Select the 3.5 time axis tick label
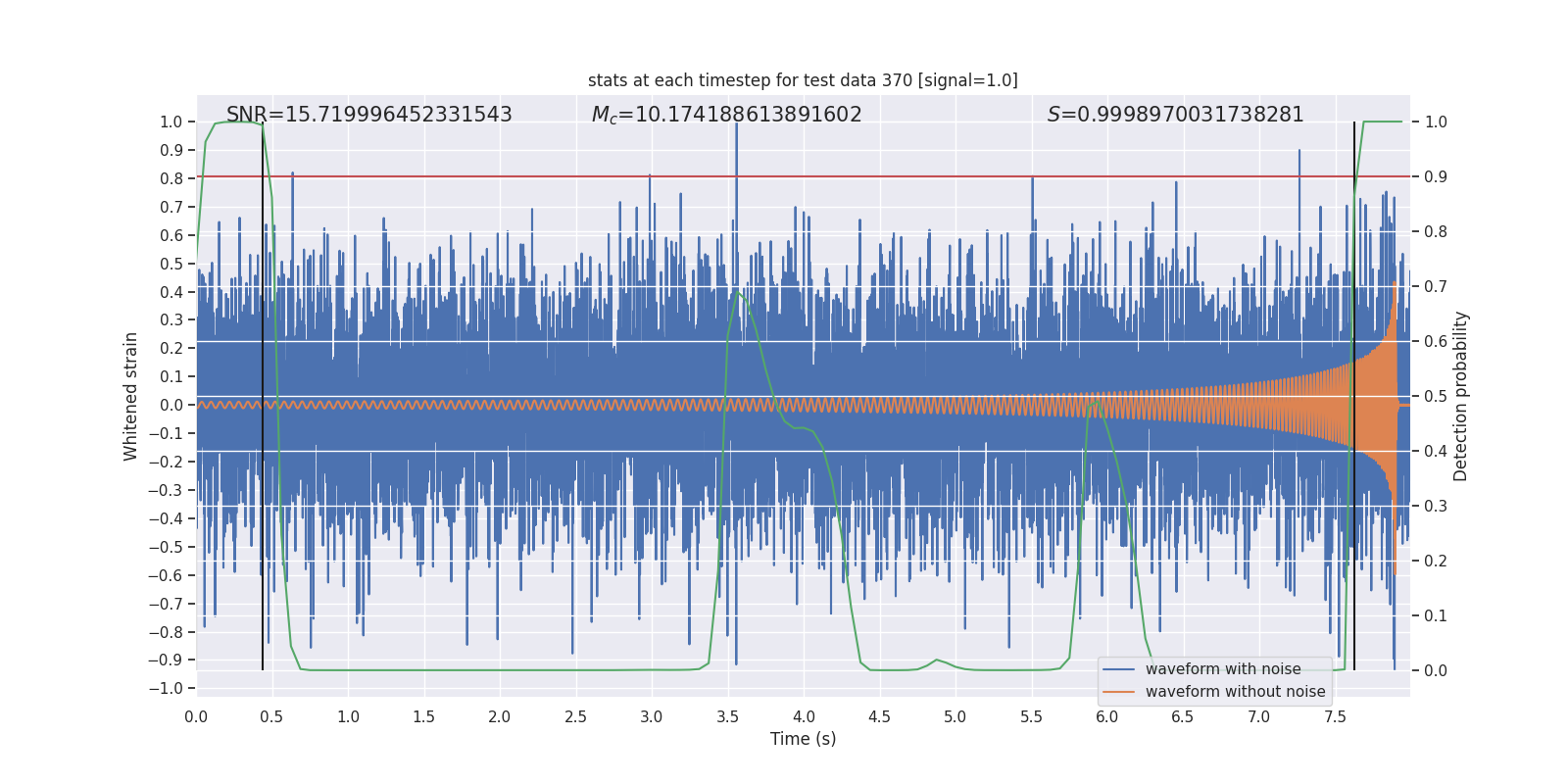Viewport: 1568px width, 784px height. [727, 717]
